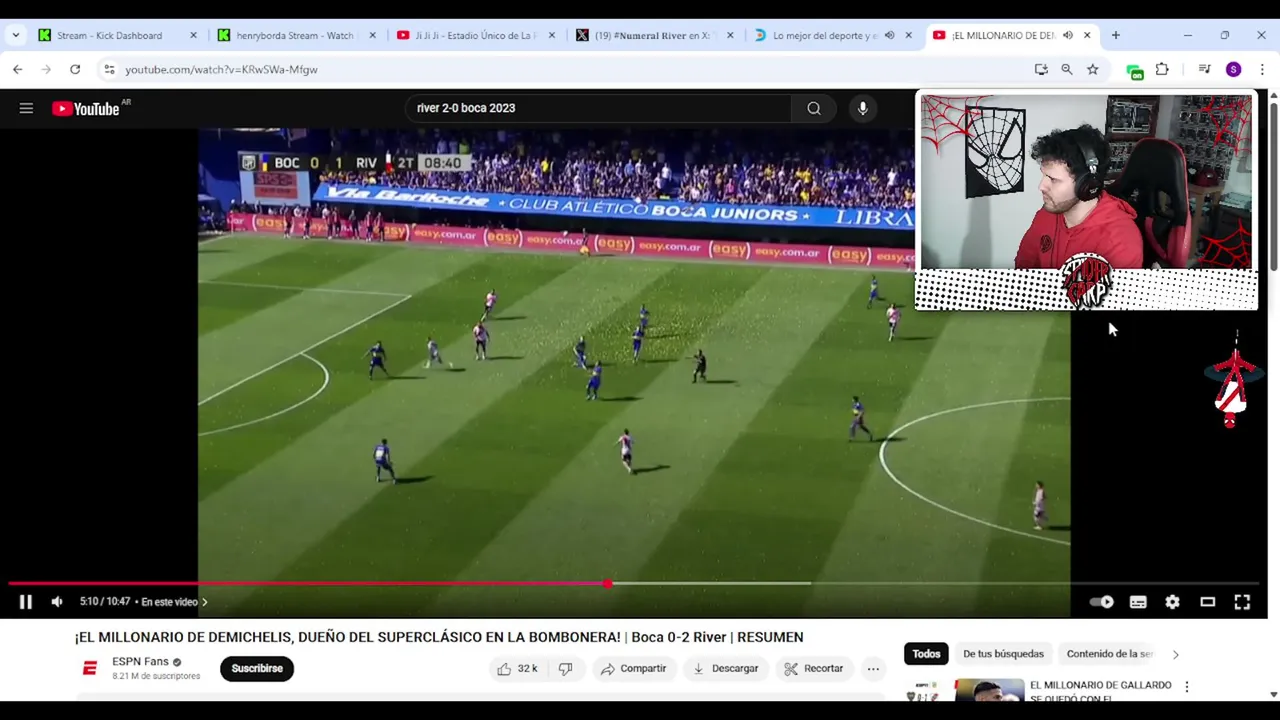This screenshot has width=1280, height=720.
Task: Switch to theater mode view
Action: (1207, 602)
